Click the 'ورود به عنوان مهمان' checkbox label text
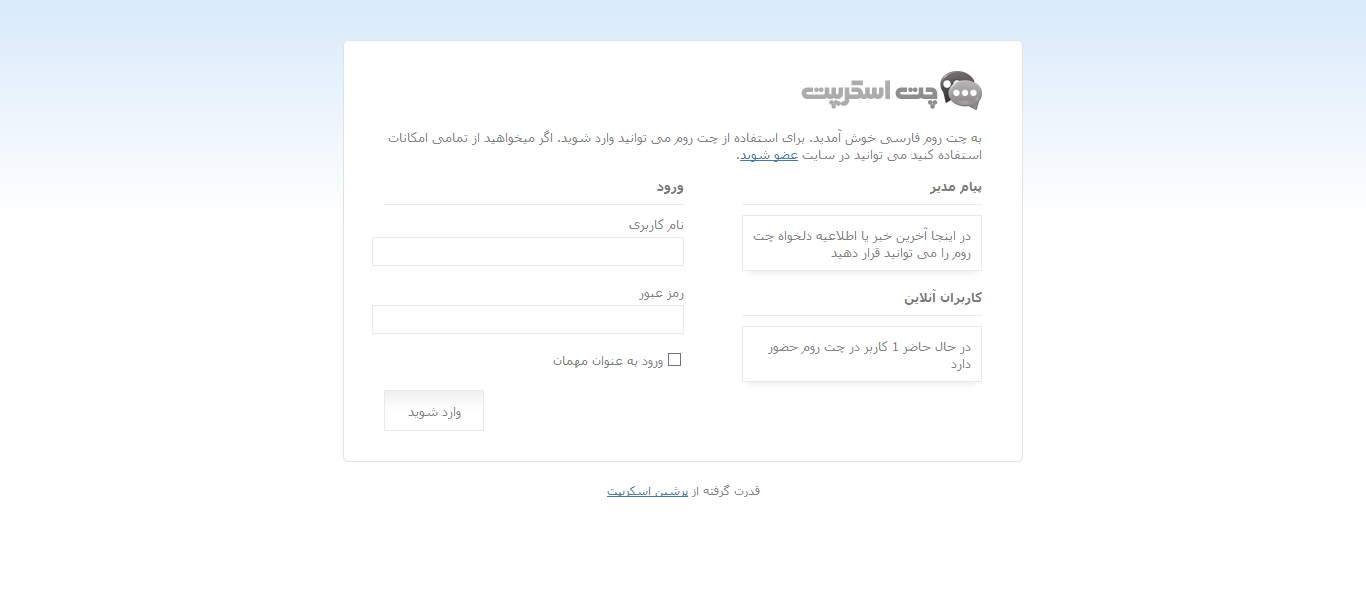The width and height of the screenshot is (1366, 597). pos(607,361)
